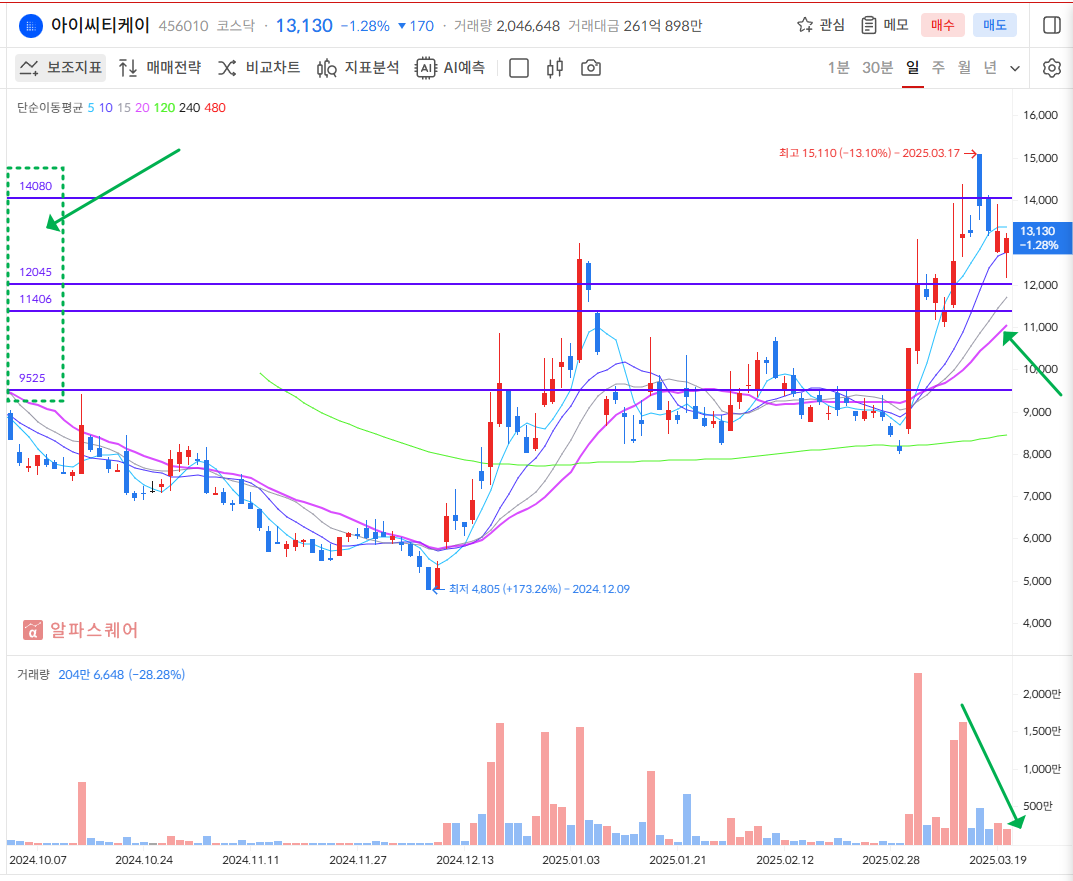This screenshot has height=881, width=1073.
Task: Open chart settings gear icon
Action: (x=1052, y=68)
